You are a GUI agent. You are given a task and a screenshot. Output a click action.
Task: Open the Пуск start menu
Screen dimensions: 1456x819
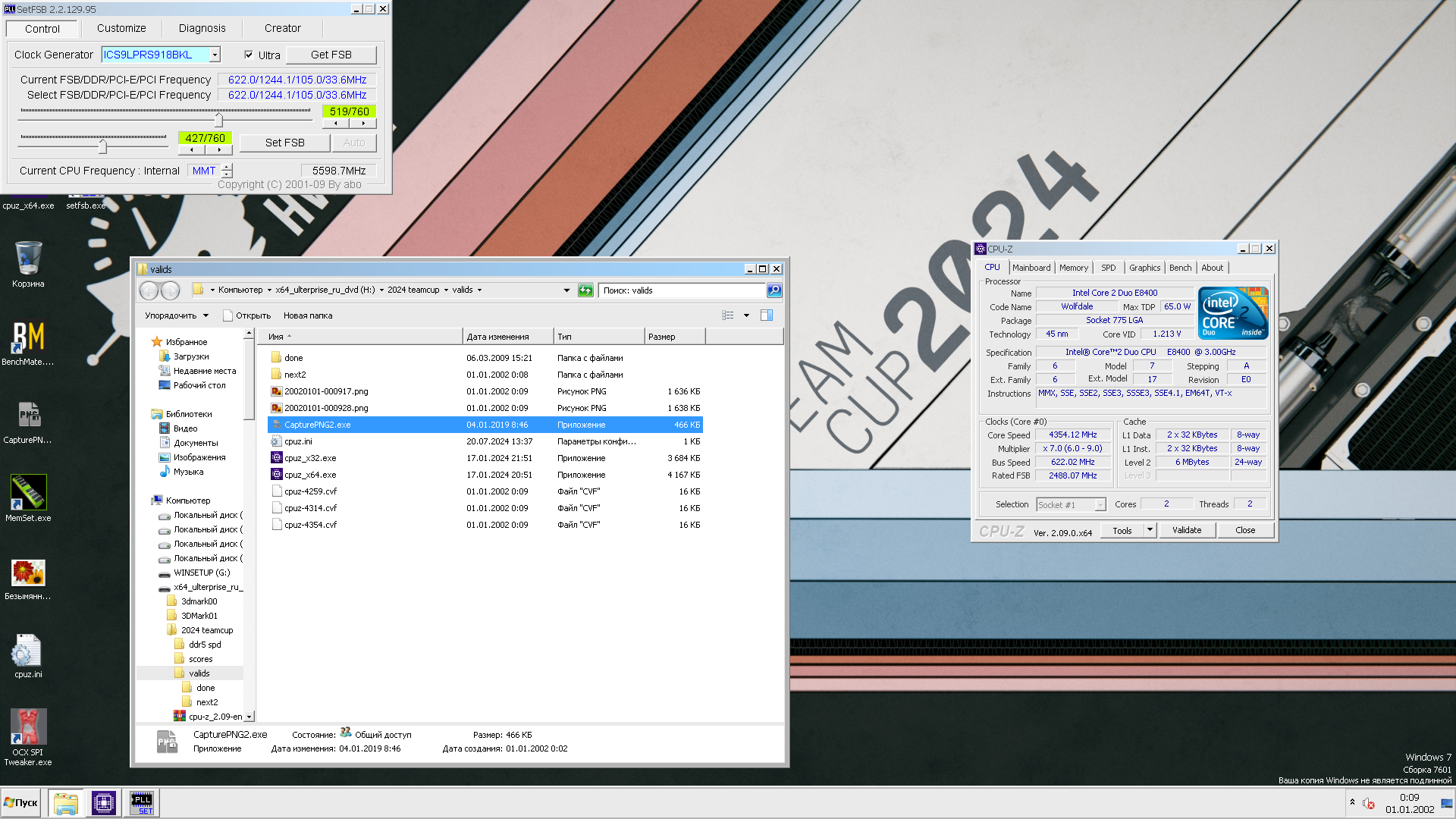21,803
